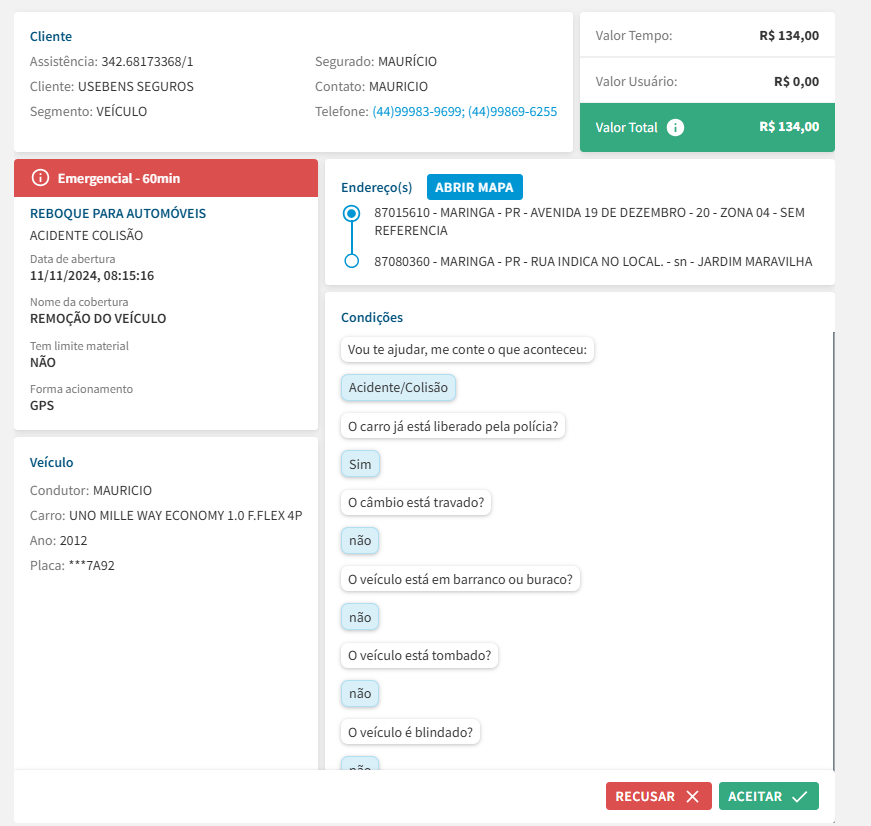The height and width of the screenshot is (826, 871).
Task: Click the checkmark icon on ACEITAR
Action: (799, 796)
